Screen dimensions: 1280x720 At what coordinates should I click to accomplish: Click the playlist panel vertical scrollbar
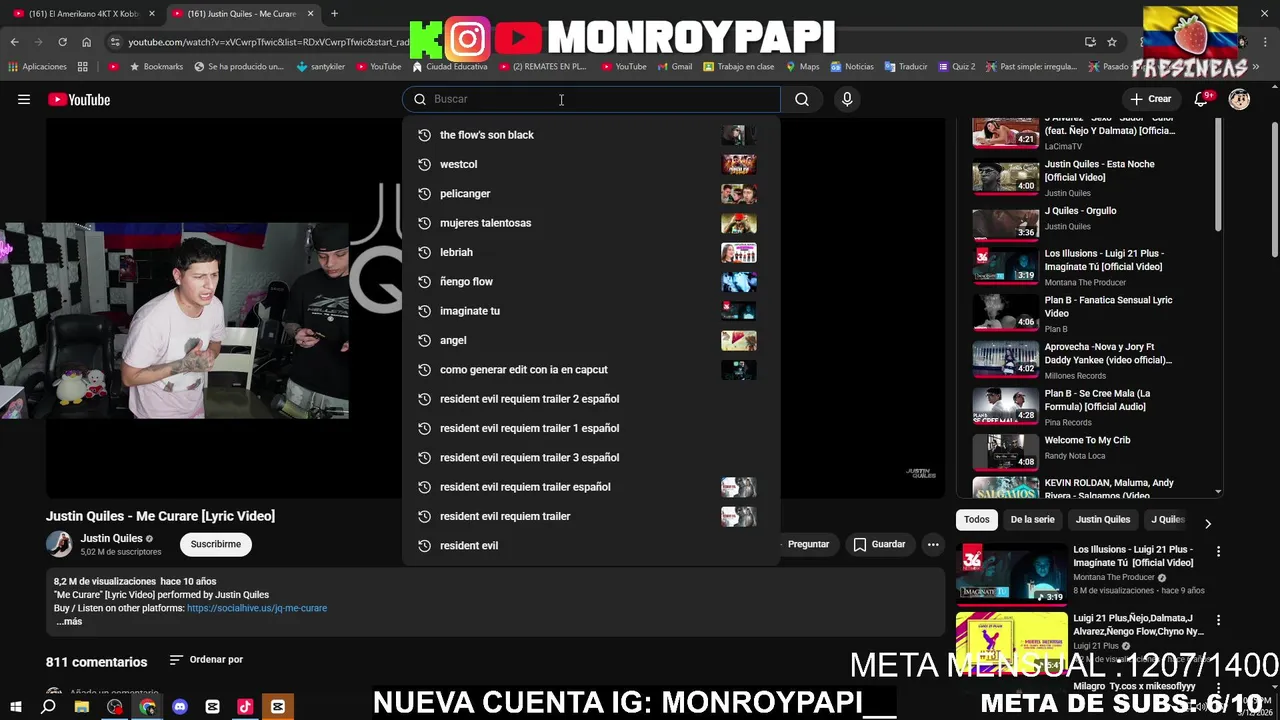(1218, 175)
